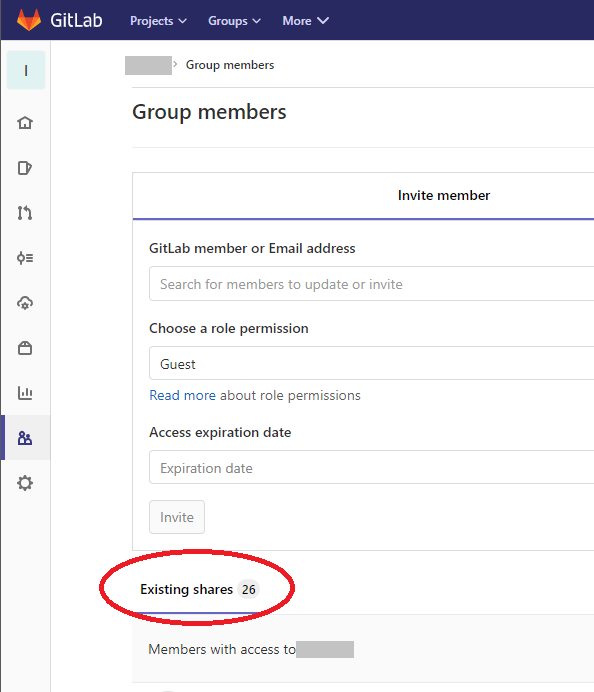Screen dimensions: 594x692
Task: Select the Invite member tab
Action: tap(444, 195)
